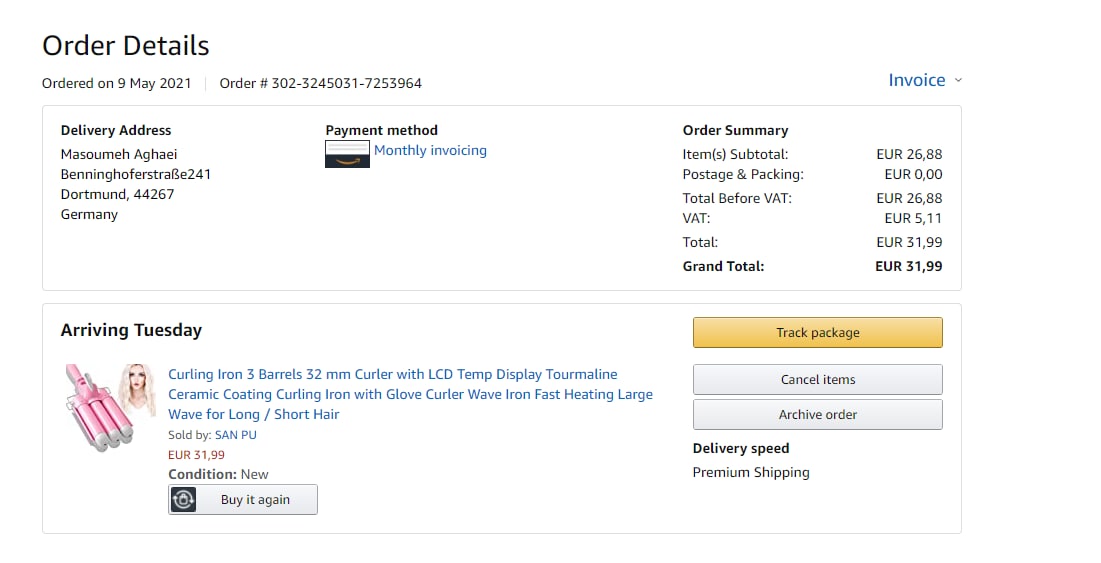Click the Order Details page heading
The height and width of the screenshot is (563, 1101).
[x=126, y=46]
